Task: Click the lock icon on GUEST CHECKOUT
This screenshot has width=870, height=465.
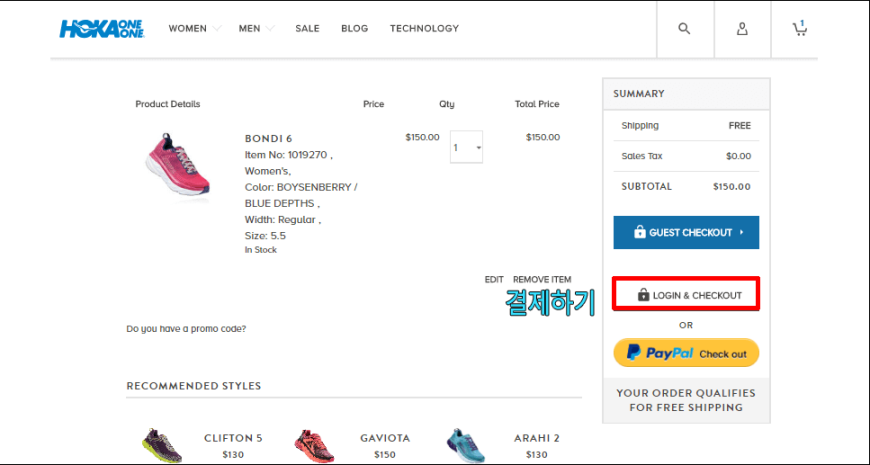Action: pyautogui.click(x=640, y=232)
